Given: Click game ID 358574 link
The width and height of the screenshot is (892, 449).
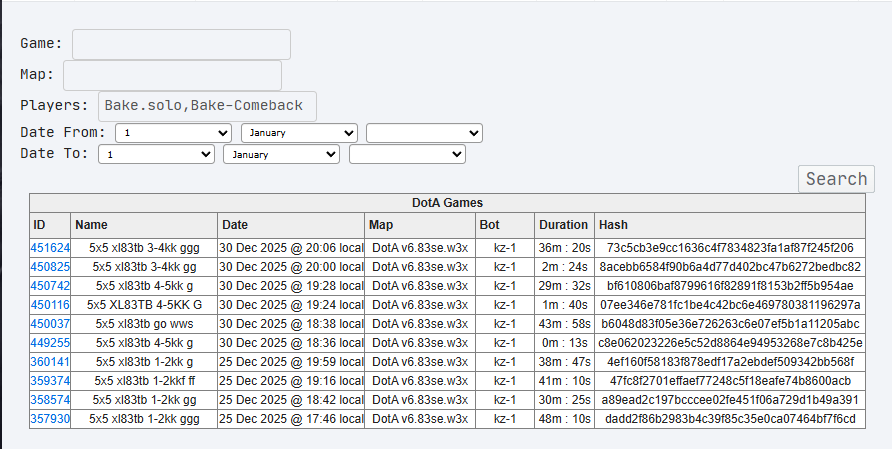Looking at the screenshot, I should point(50,400).
